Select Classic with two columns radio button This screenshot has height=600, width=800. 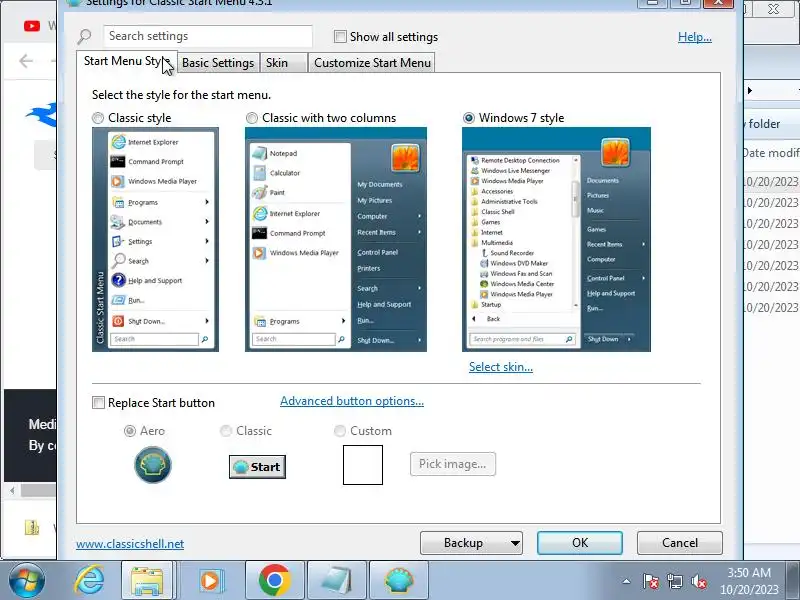click(252, 118)
